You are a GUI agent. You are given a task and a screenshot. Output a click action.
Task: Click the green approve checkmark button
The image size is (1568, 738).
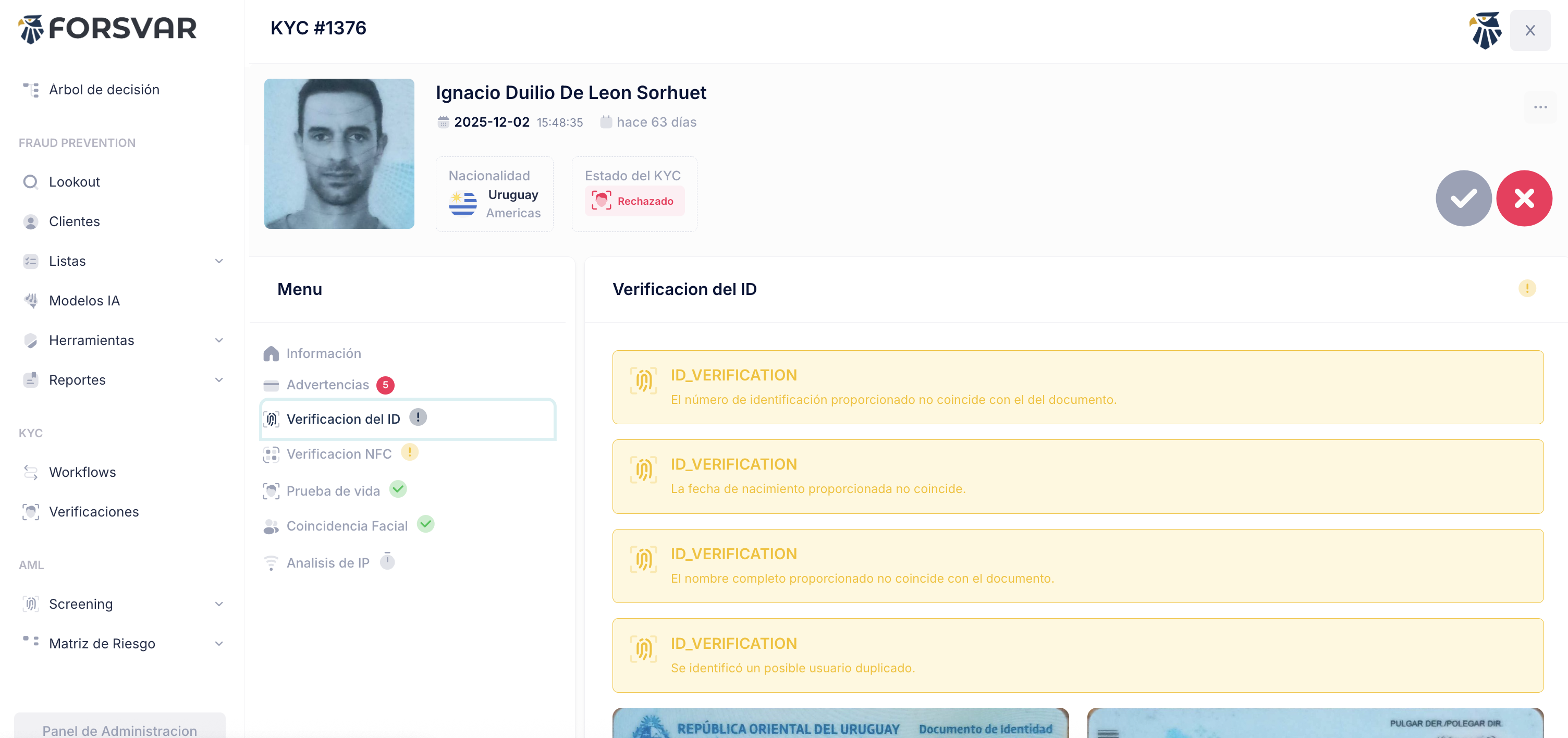1463,199
